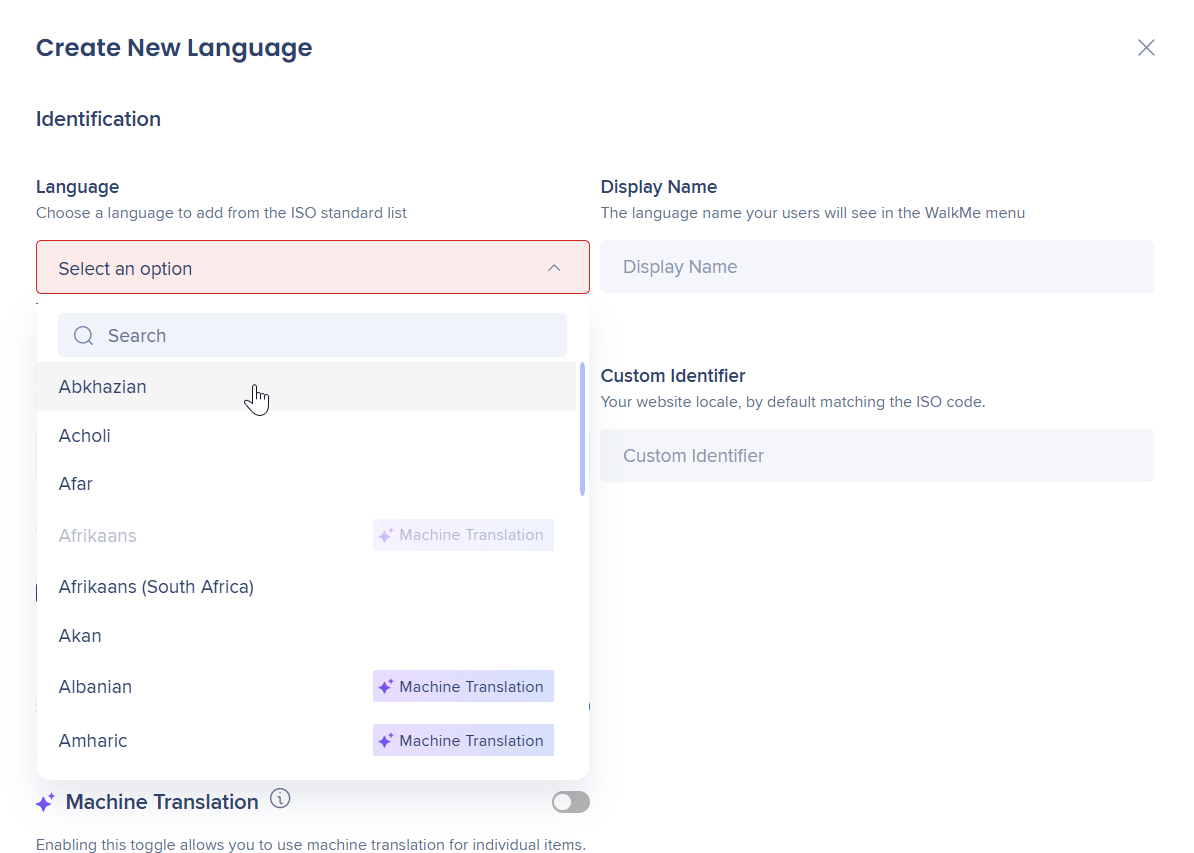Click into the Display Name field
The width and height of the screenshot is (1194, 853).
[x=876, y=267]
